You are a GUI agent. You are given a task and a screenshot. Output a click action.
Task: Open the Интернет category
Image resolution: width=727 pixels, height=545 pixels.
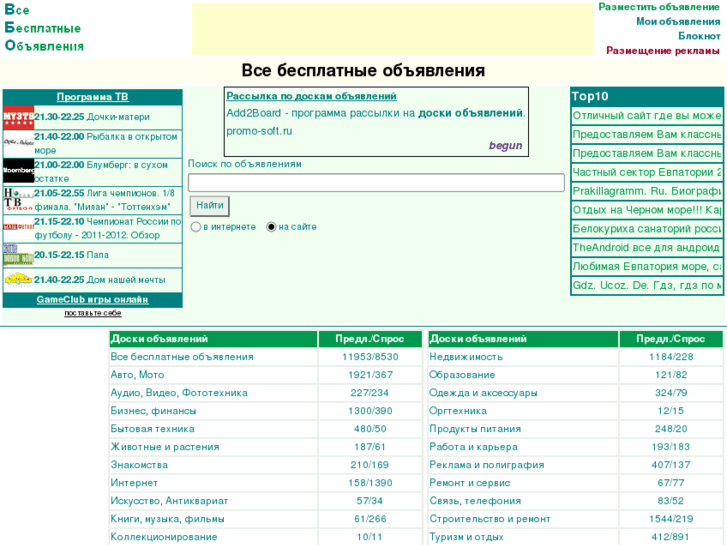point(134,483)
